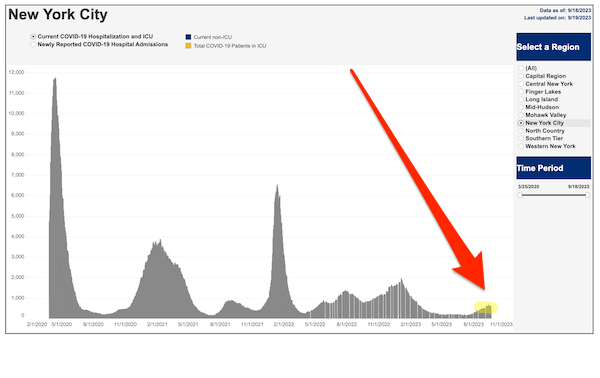The height and width of the screenshot is (378, 600).
Task: Click the 2/1/2022 x-axis label
Action: (284, 324)
